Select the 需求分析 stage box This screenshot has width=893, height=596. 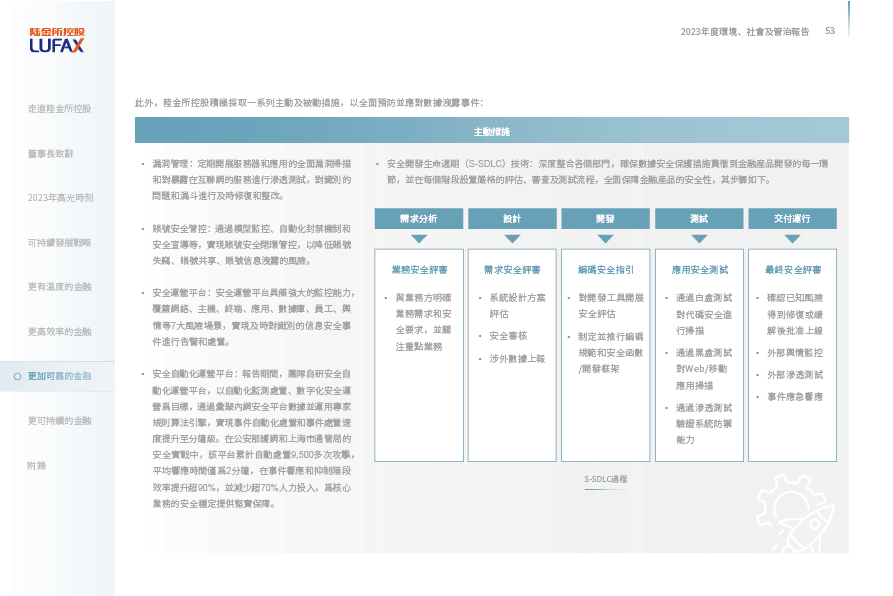(x=419, y=218)
